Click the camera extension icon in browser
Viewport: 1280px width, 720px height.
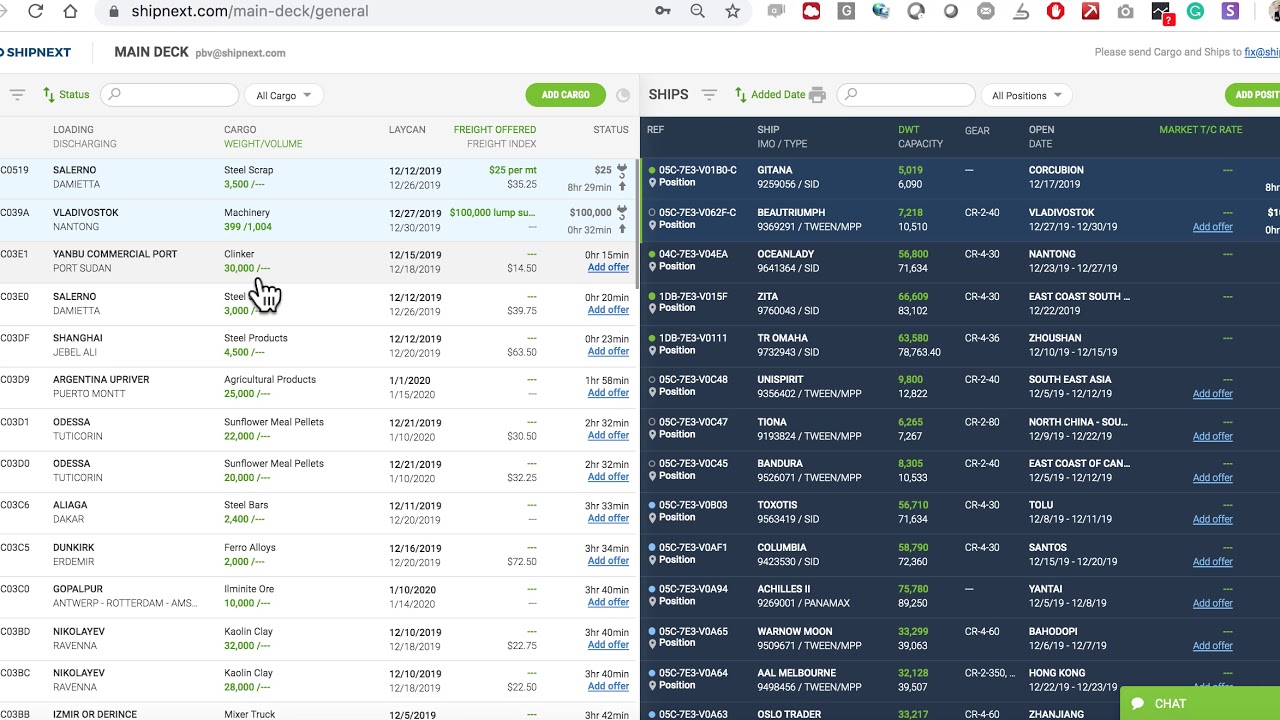1126,11
